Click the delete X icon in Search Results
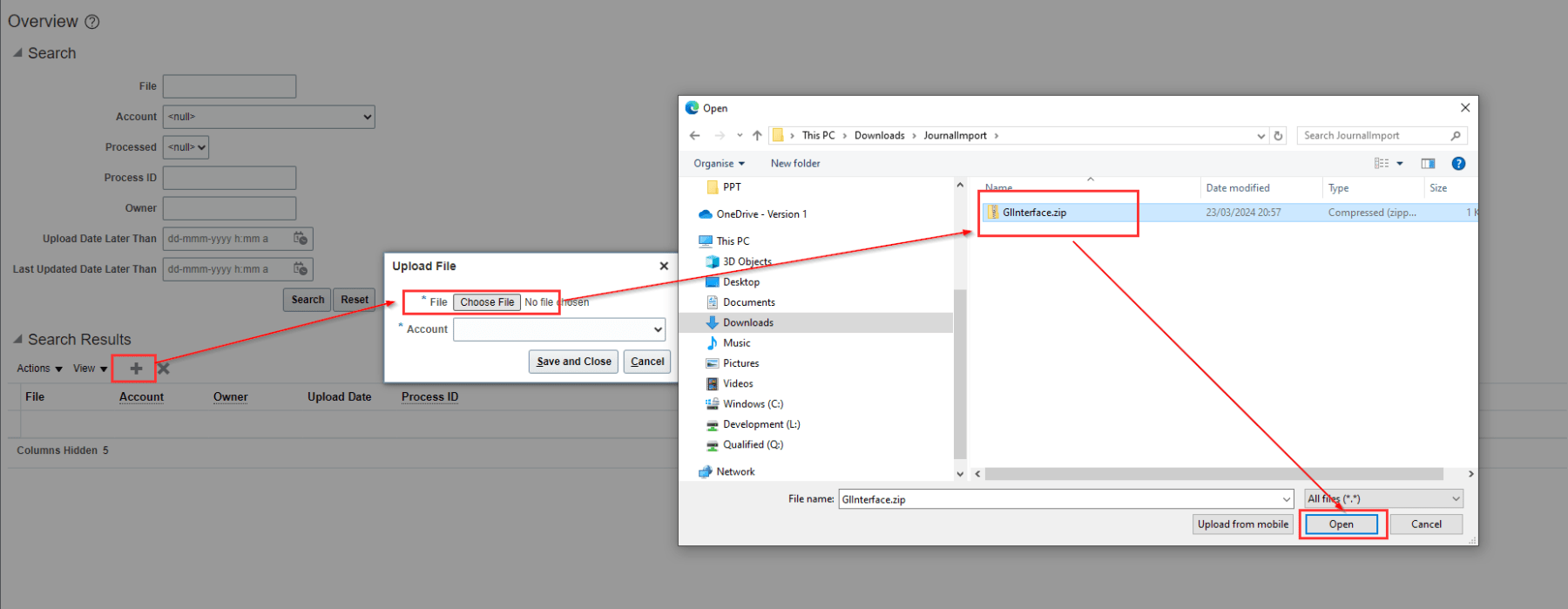 pyautogui.click(x=164, y=369)
